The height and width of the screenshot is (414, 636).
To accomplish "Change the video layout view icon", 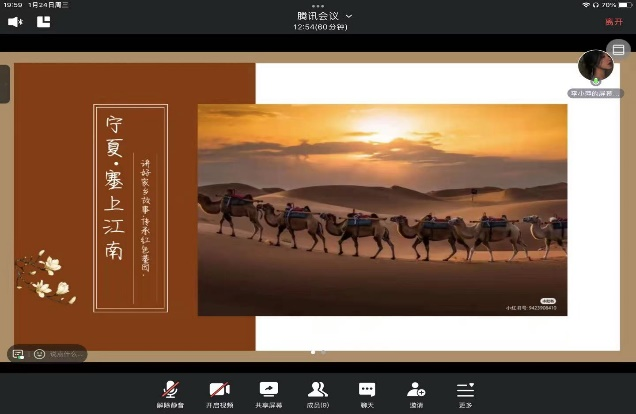I will click(x=615, y=48).
